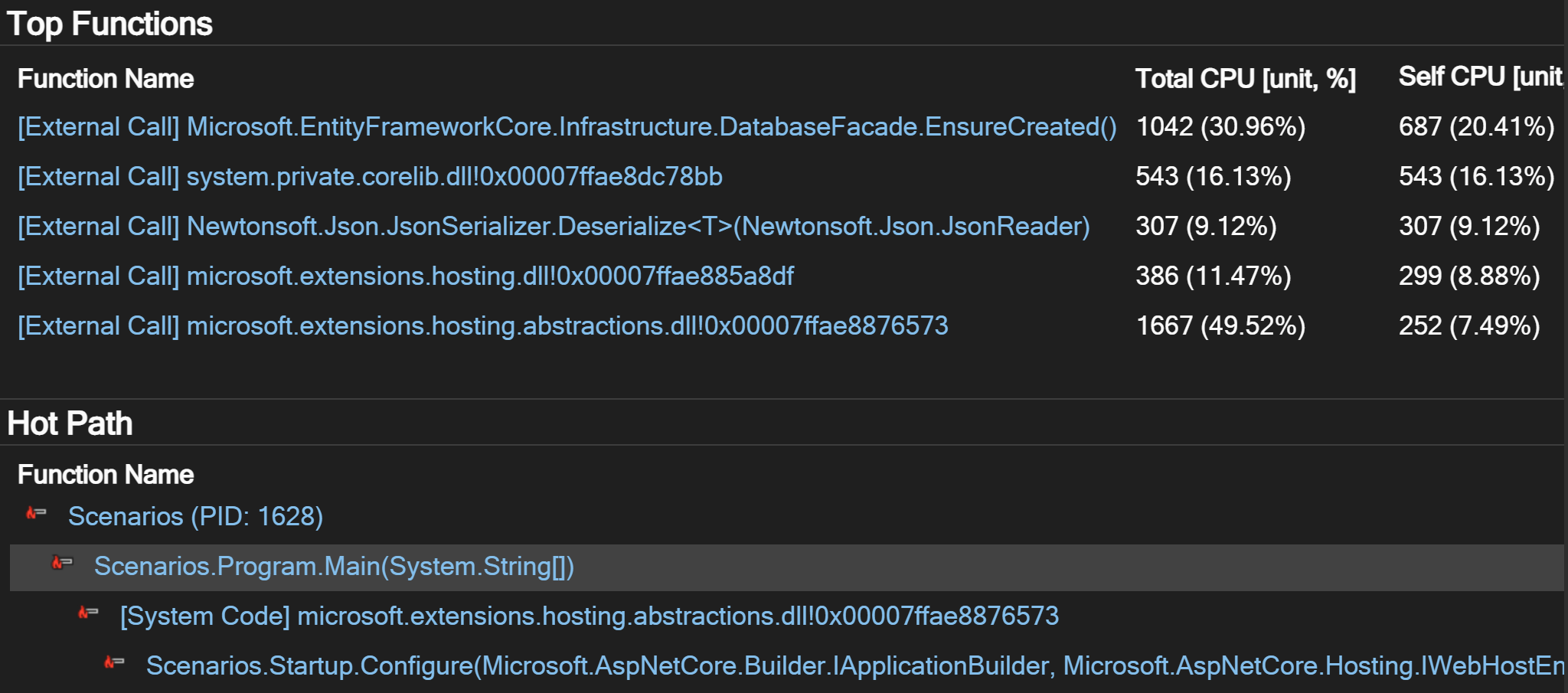Open the DatabaseFacade.EnsureCreated function link
Screen dimensions: 1568x693
coord(567,127)
